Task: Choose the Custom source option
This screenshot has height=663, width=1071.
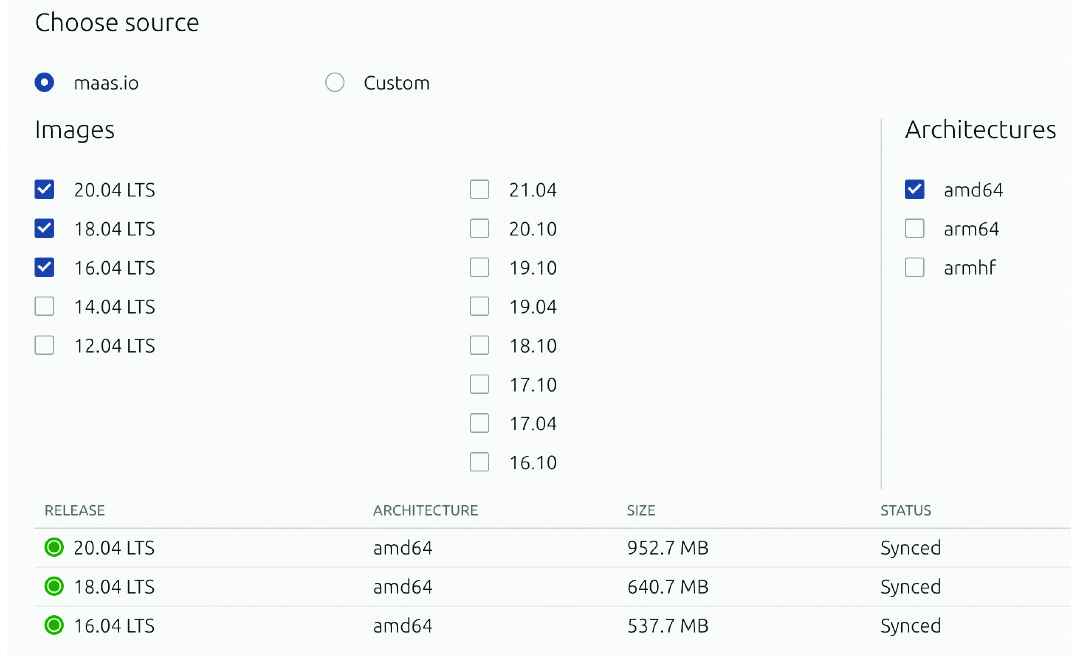Action: pos(335,83)
